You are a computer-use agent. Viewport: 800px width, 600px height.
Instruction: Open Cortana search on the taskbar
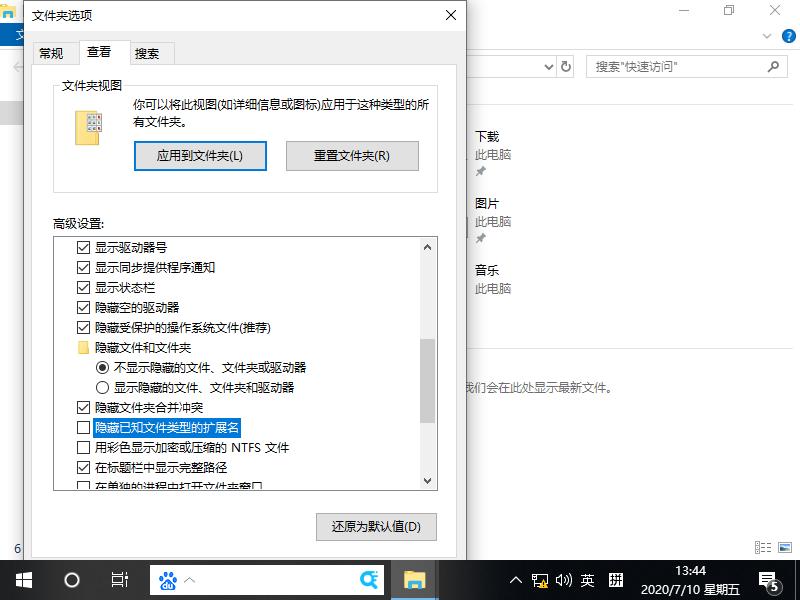click(x=70, y=580)
